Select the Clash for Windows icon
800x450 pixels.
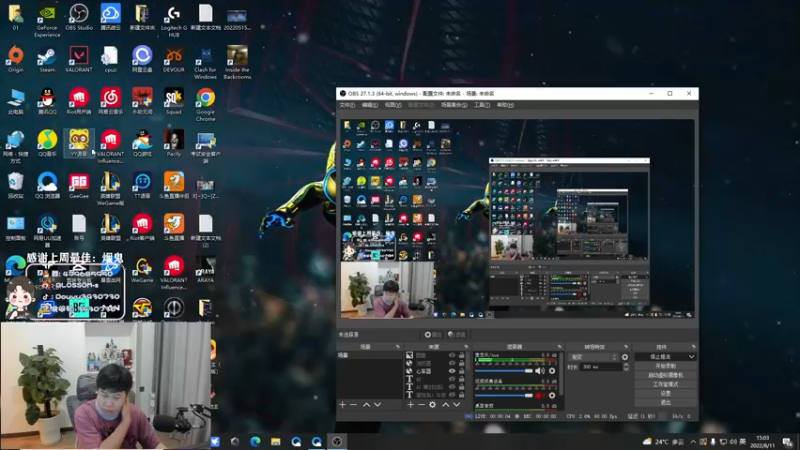(205, 63)
